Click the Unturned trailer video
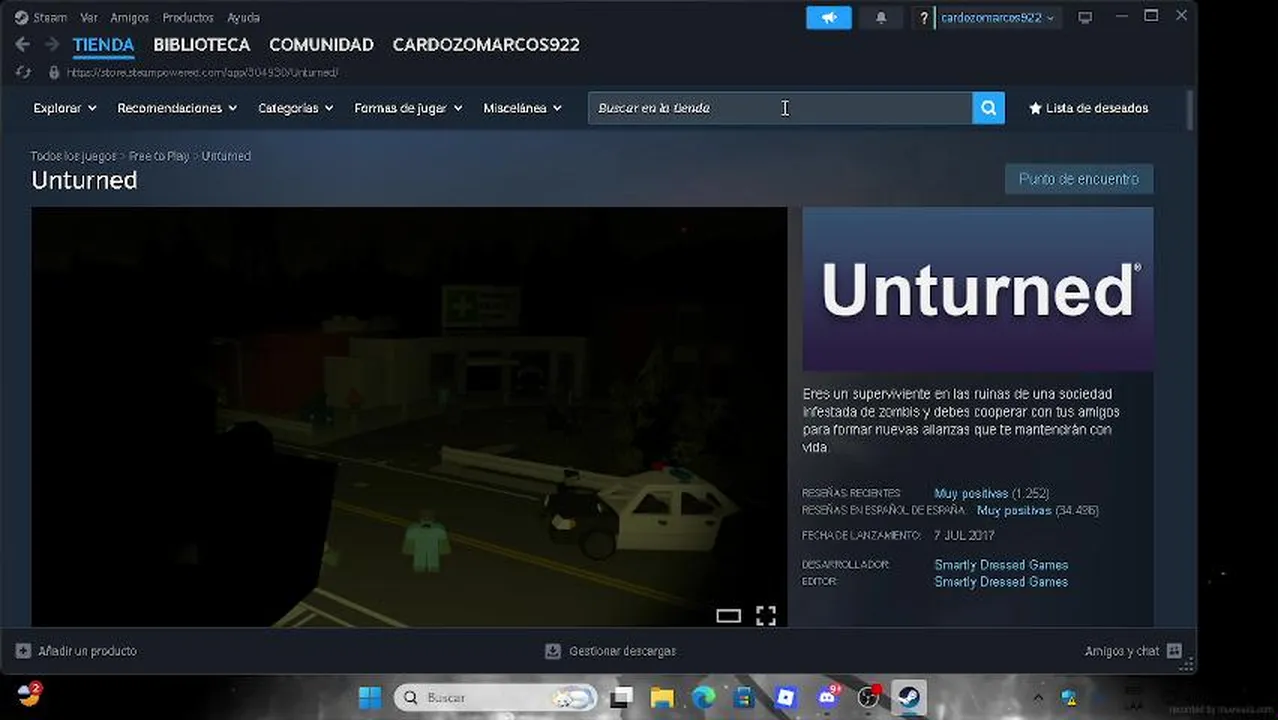Viewport: 1278px width, 720px height. (x=409, y=417)
